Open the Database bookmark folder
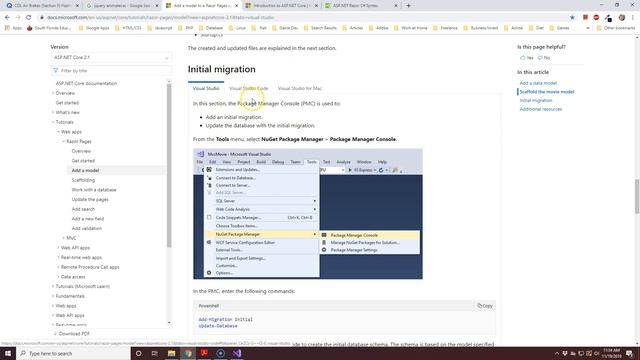 pyautogui.click(x=211, y=28)
